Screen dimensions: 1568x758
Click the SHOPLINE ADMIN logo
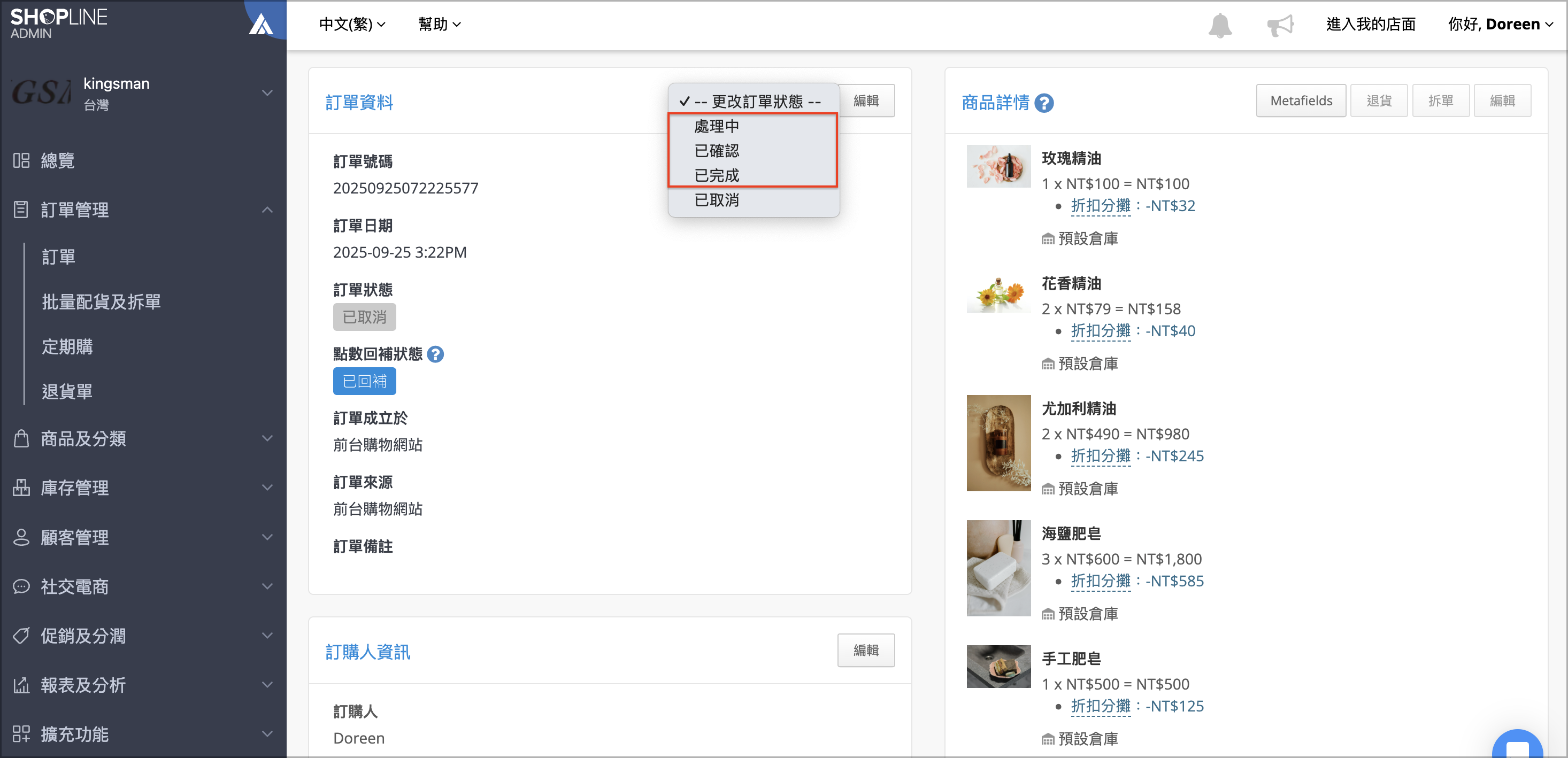tap(59, 23)
